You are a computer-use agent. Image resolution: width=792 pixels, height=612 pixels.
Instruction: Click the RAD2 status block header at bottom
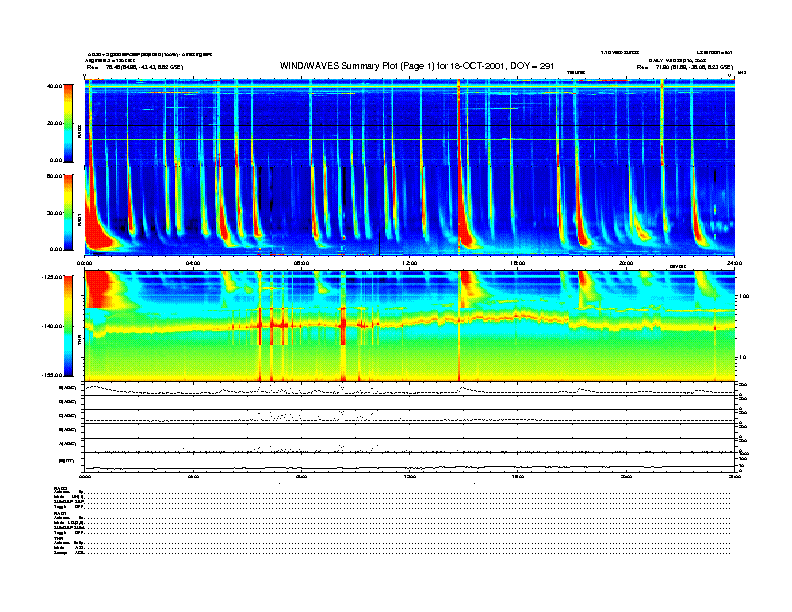60,488
